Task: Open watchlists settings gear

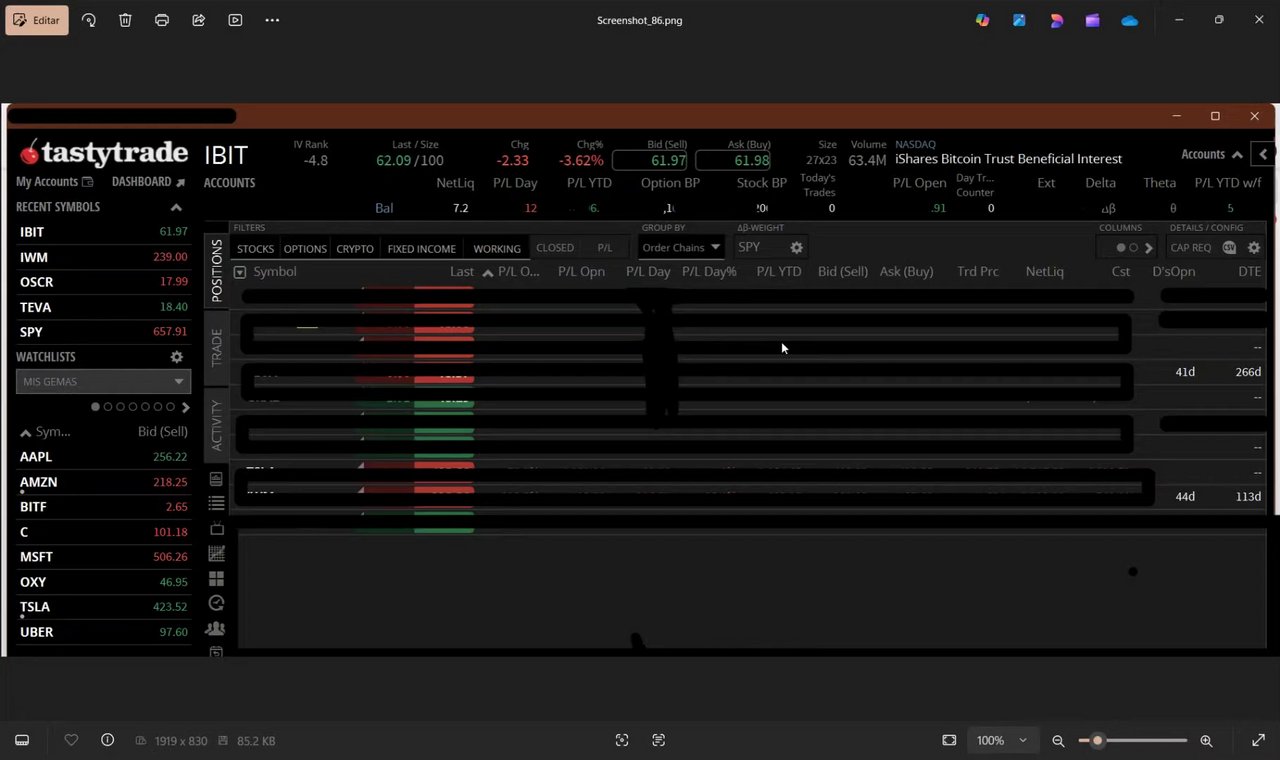Action: click(x=177, y=357)
